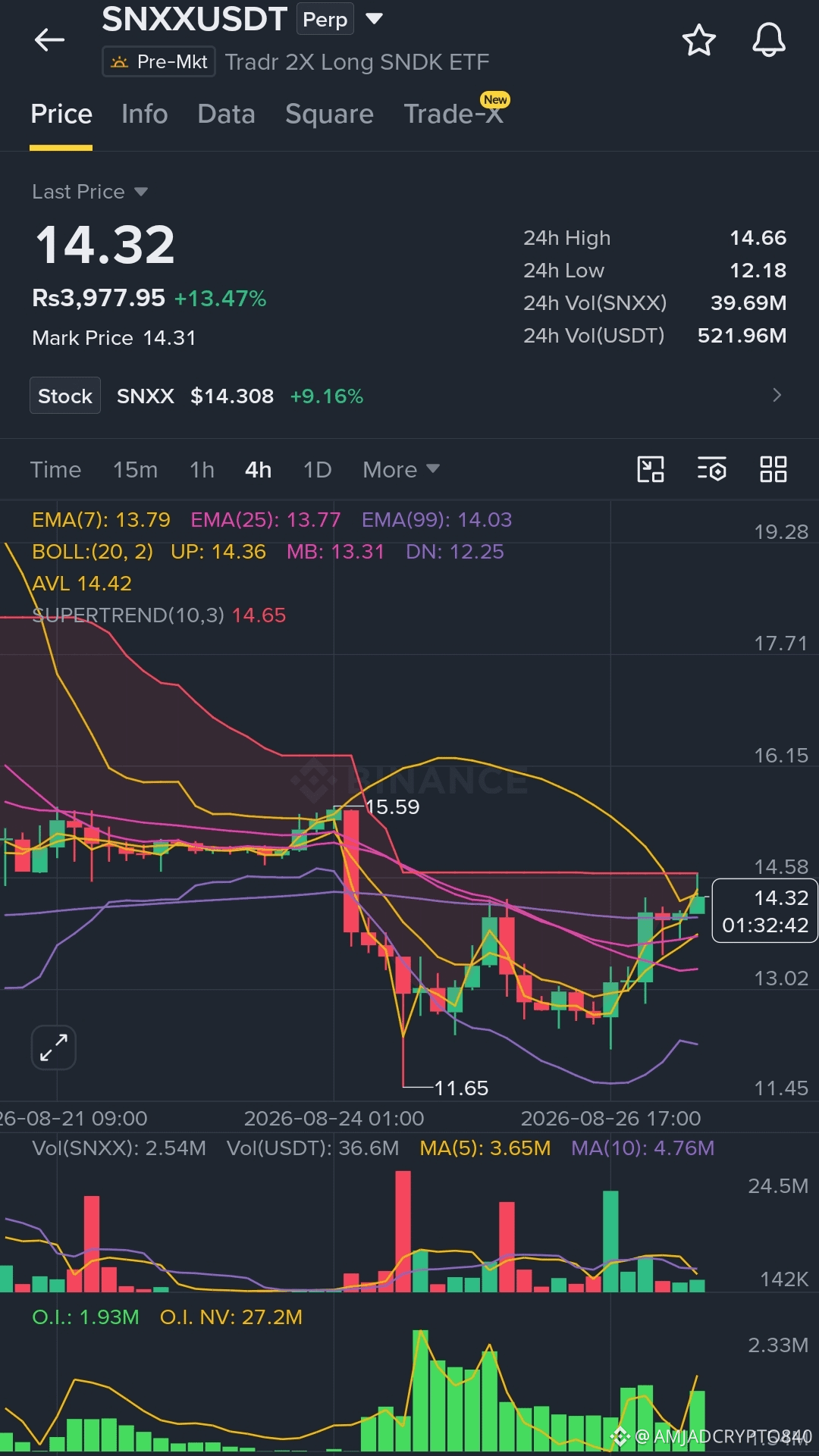
Task: Select the 1D chart interval
Action: [317, 470]
